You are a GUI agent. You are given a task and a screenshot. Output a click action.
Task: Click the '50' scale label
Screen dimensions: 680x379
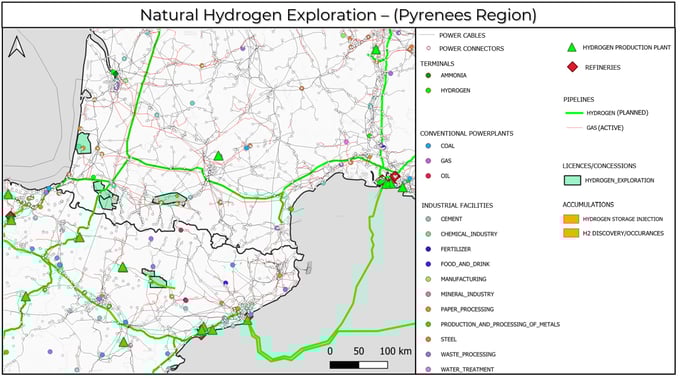point(358,351)
